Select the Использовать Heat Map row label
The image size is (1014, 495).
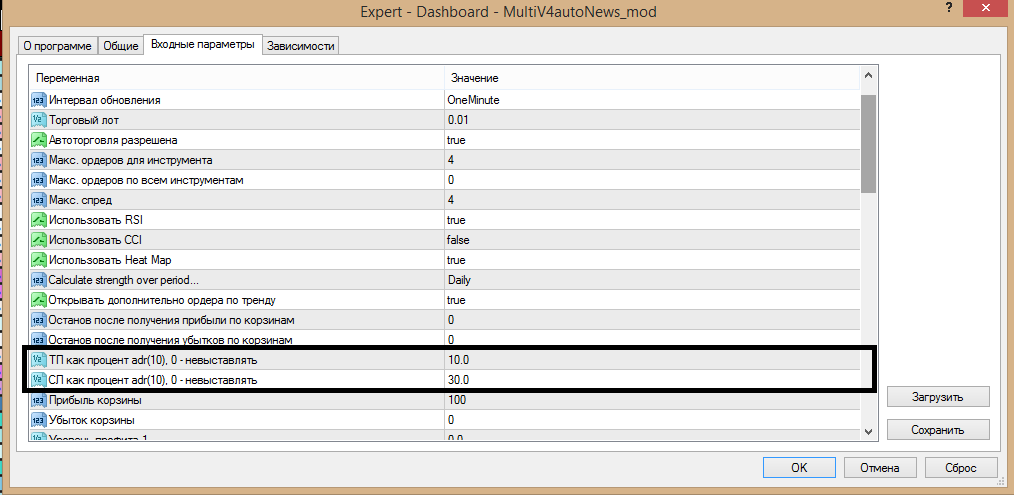pos(111,260)
